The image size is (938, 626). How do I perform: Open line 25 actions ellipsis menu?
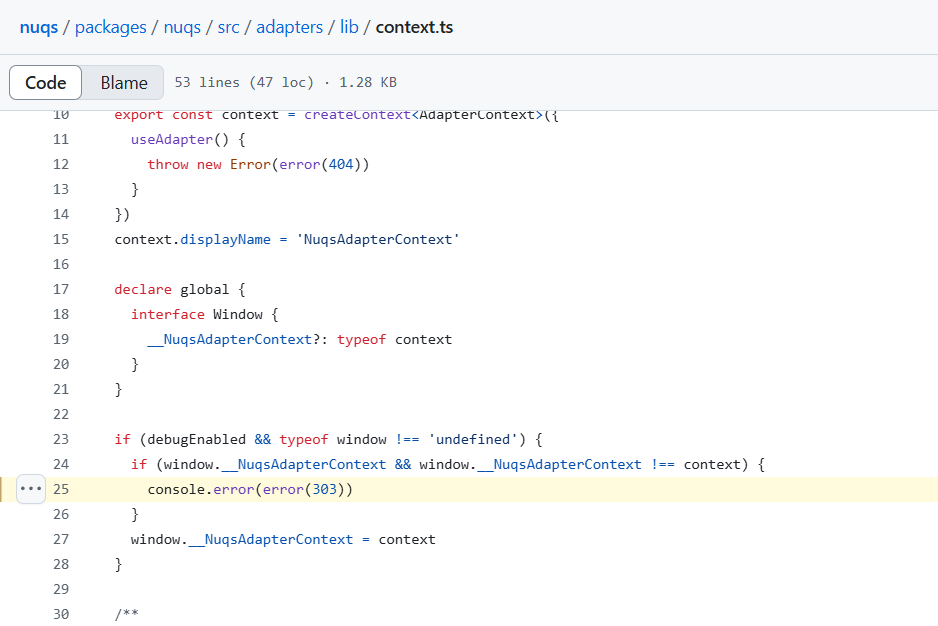pyautogui.click(x=31, y=489)
